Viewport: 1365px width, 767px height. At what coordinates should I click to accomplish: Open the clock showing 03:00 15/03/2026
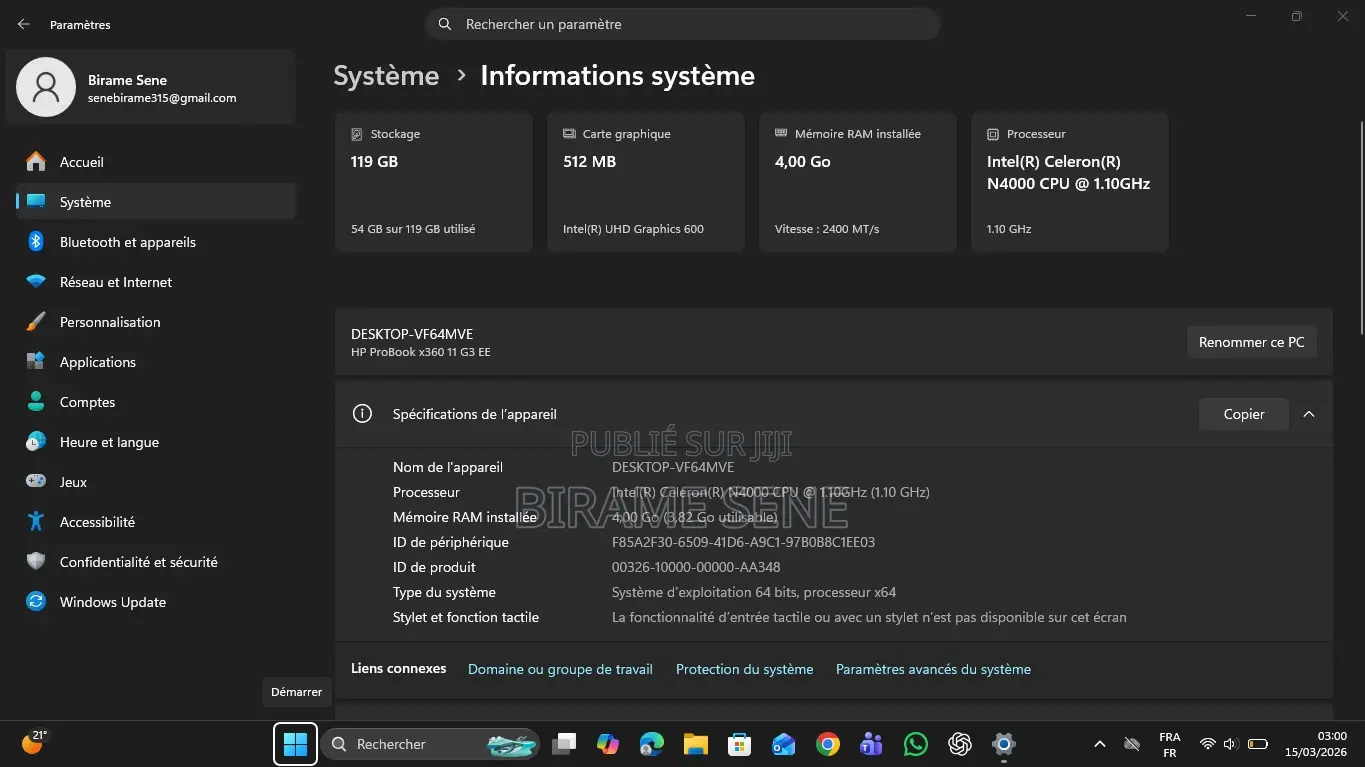point(1318,744)
